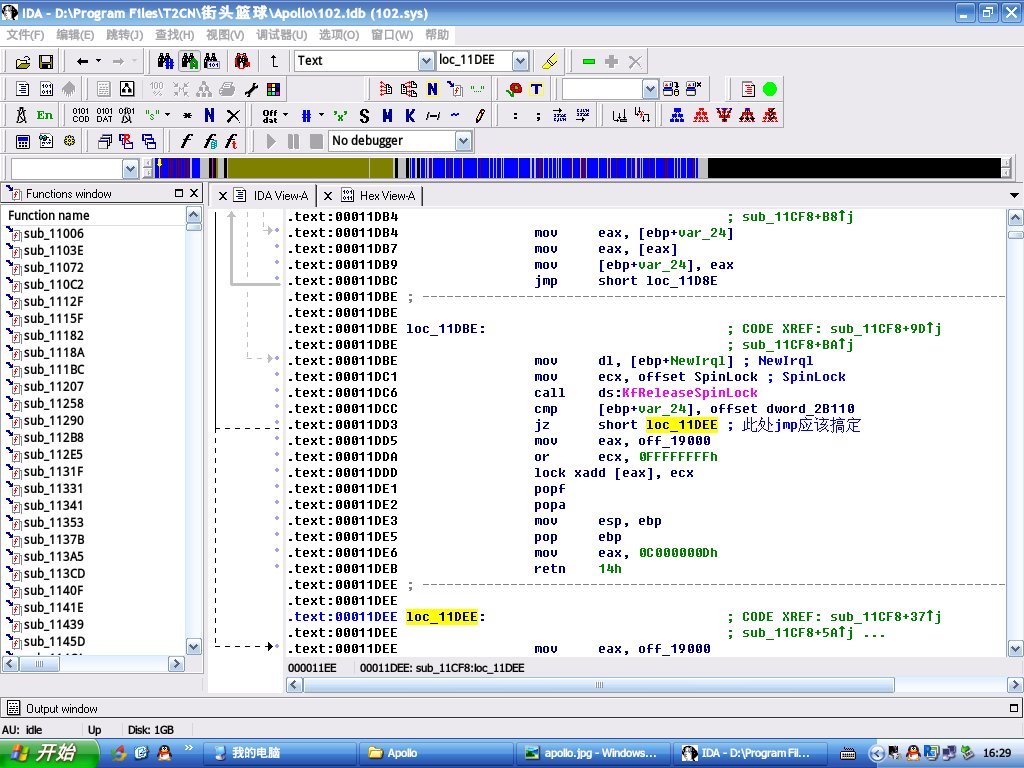Screen dimensions: 1024x768
Task: Click the blue bold N rename icon
Action: coord(209,115)
